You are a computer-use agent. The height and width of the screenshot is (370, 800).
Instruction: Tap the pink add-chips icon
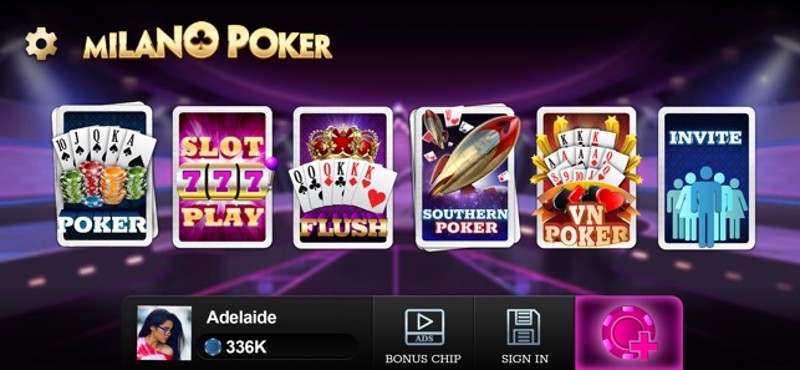[629, 333]
